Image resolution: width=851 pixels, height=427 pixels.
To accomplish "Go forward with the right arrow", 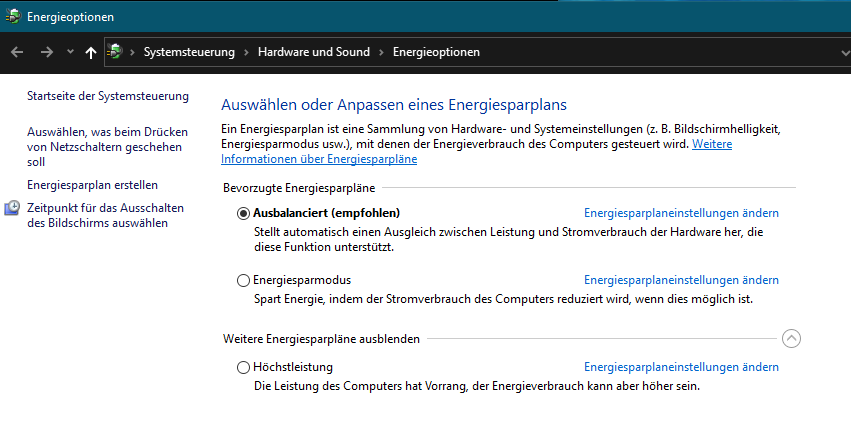I will (47, 52).
